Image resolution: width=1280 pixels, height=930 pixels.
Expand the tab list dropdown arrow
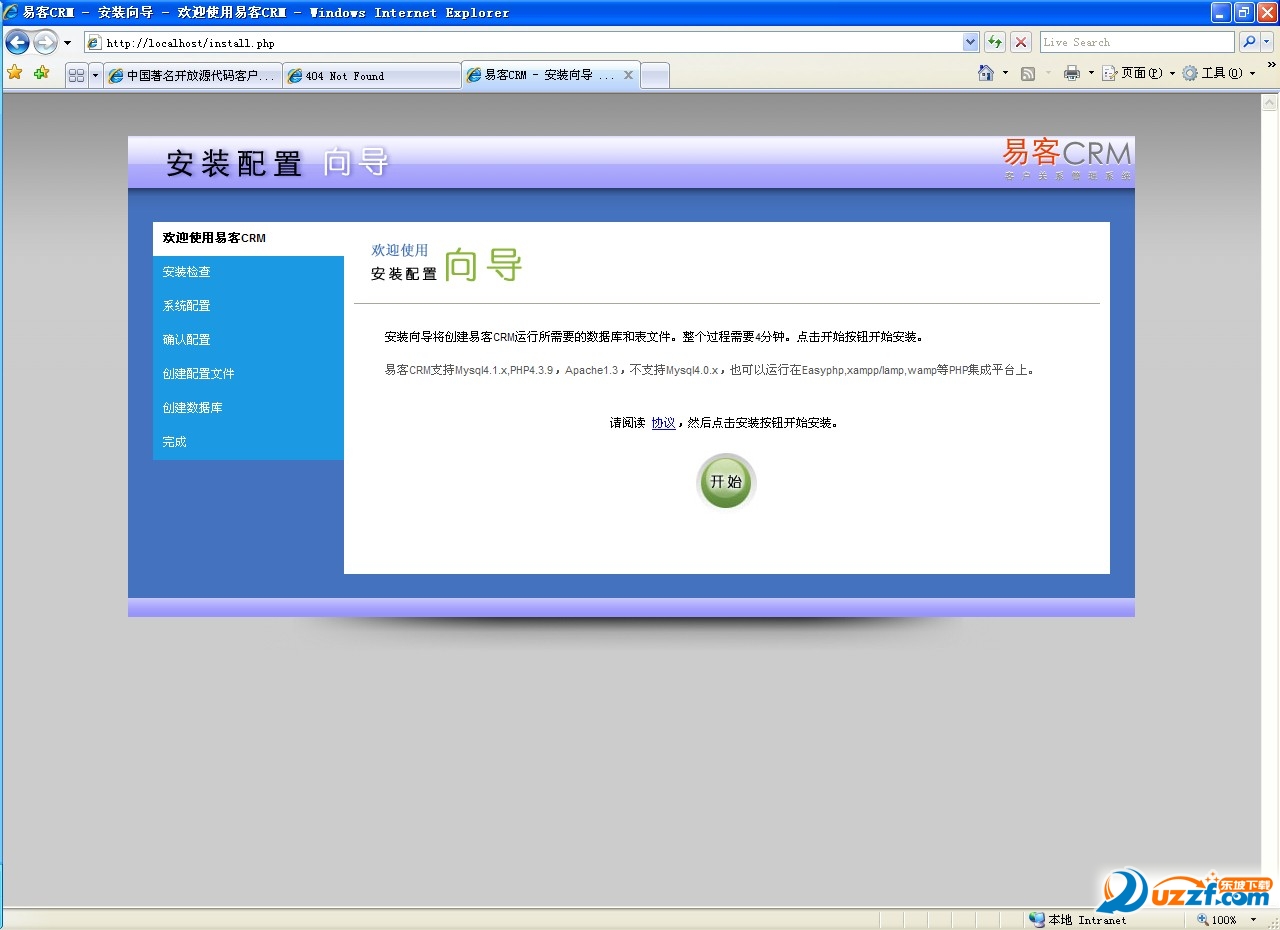pyautogui.click(x=95, y=75)
